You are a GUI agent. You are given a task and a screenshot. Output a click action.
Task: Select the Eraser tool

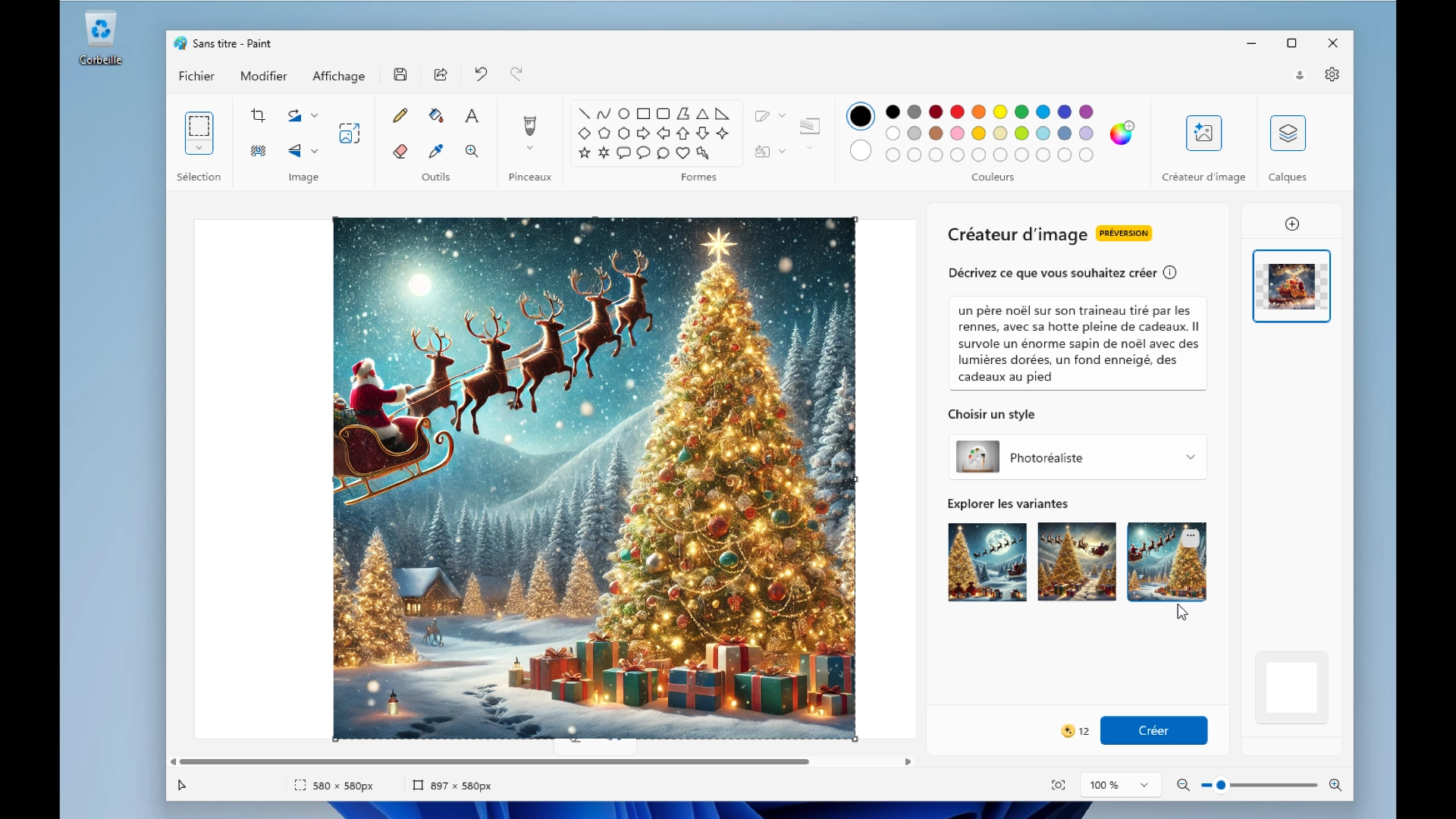point(400,151)
